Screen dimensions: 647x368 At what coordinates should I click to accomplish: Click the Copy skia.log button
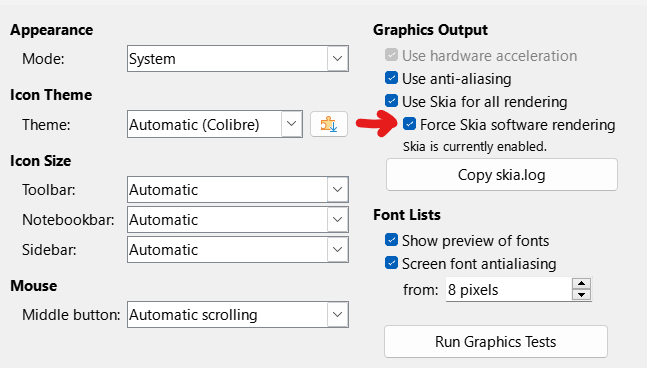tap(502, 175)
